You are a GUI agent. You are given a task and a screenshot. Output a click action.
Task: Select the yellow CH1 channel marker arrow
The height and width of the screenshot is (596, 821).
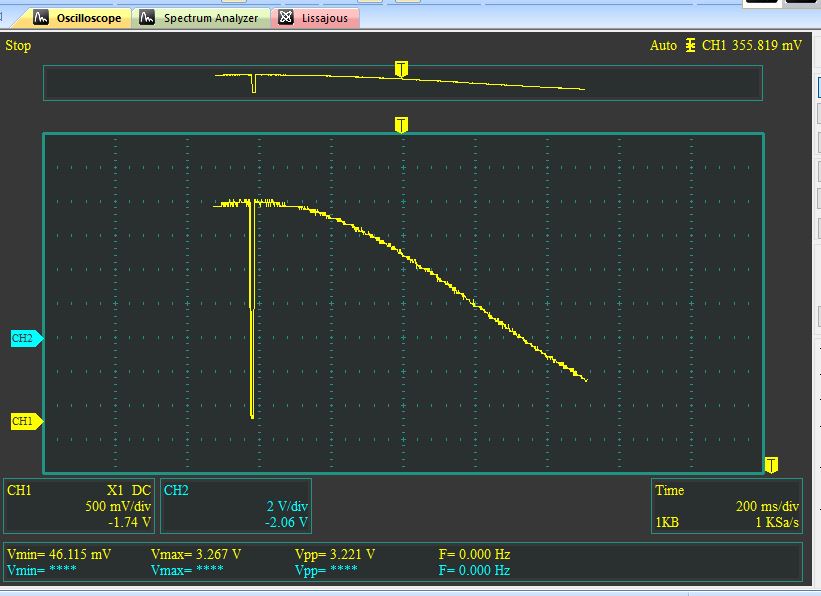point(27,422)
